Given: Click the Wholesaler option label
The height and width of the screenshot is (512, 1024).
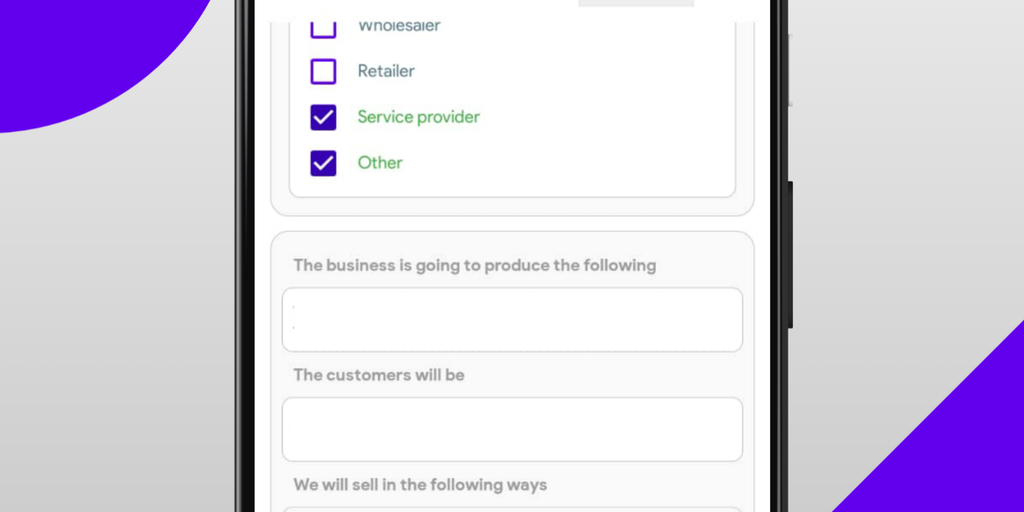Looking at the screenshot, I should [398, 27].
